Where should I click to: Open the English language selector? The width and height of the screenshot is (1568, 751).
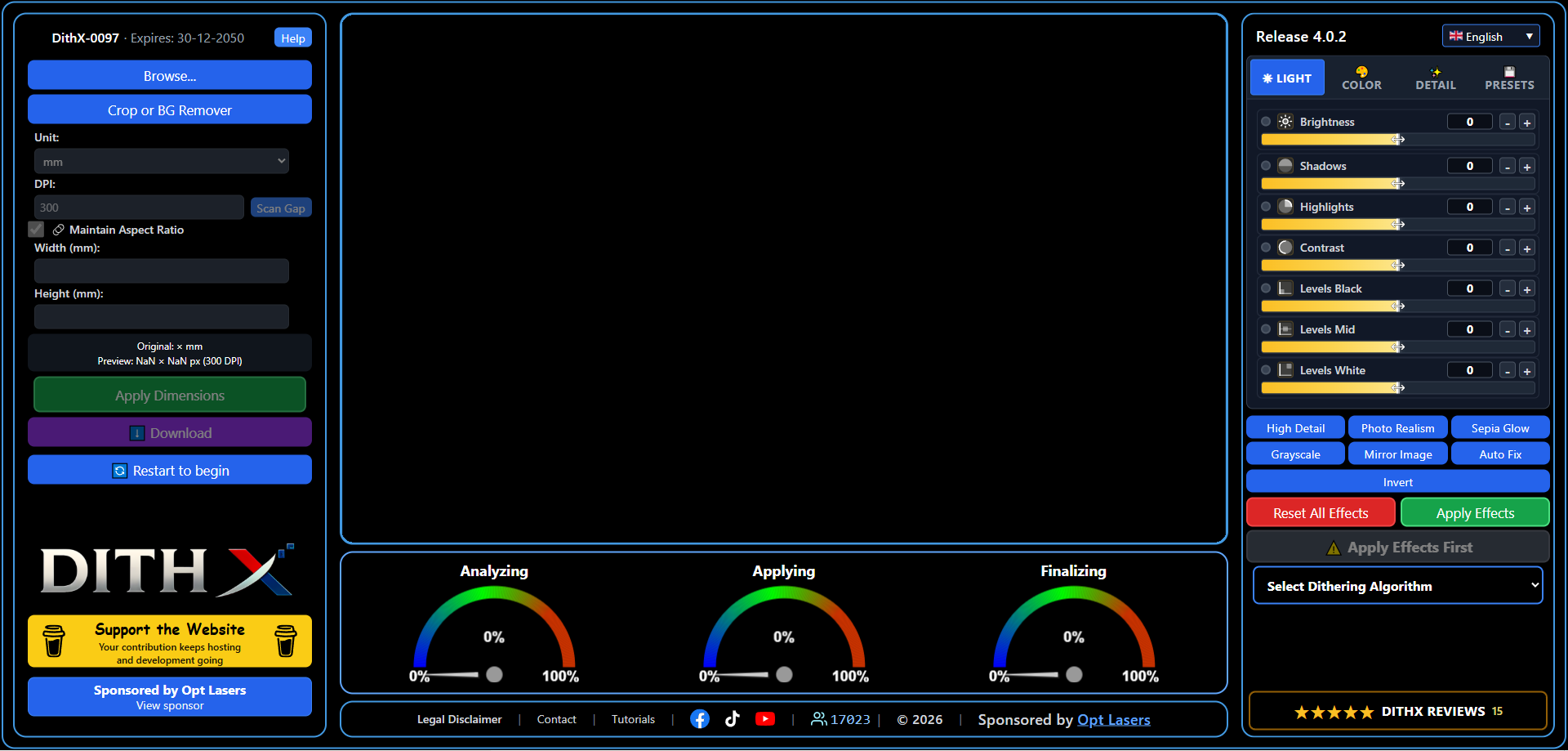tap(1490, 36)
